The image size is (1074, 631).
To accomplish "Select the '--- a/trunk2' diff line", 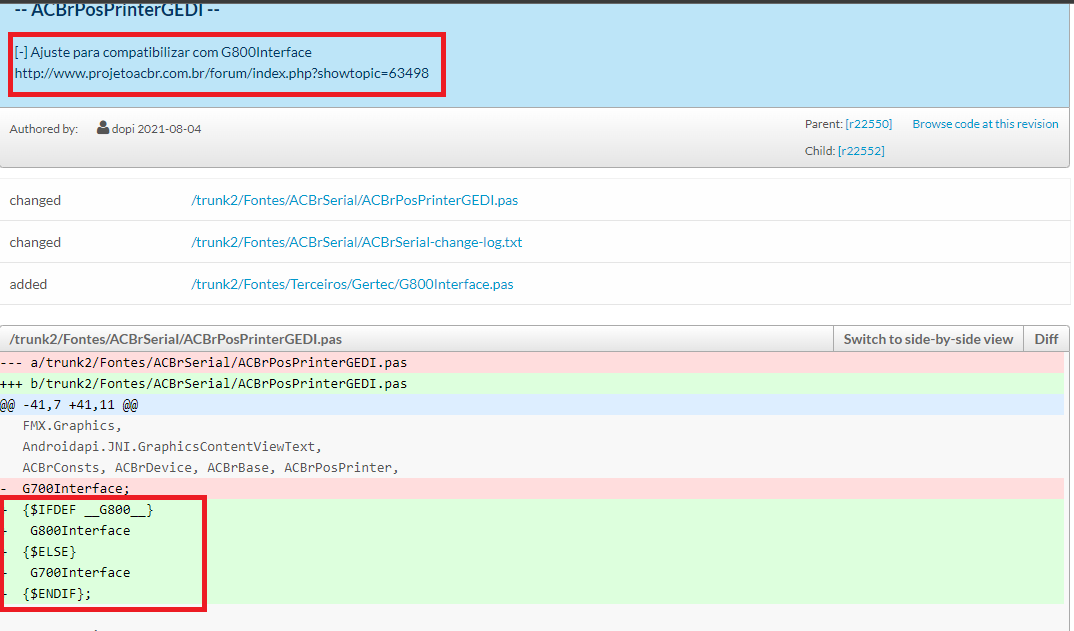I will (532, 362).
